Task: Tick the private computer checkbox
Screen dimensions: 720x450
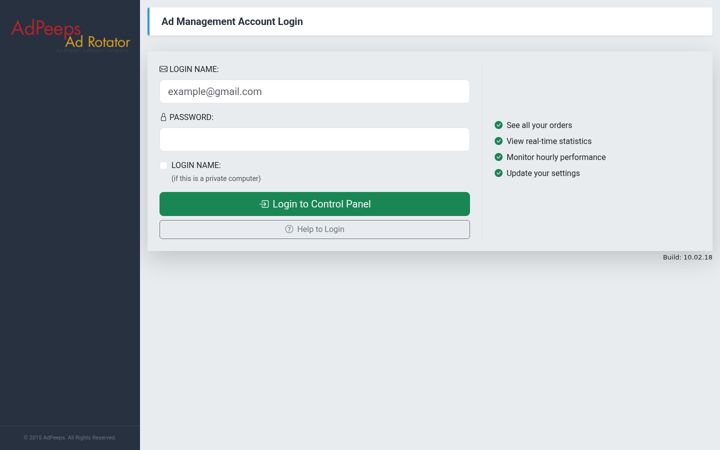Action: click(x=163, y=165)
